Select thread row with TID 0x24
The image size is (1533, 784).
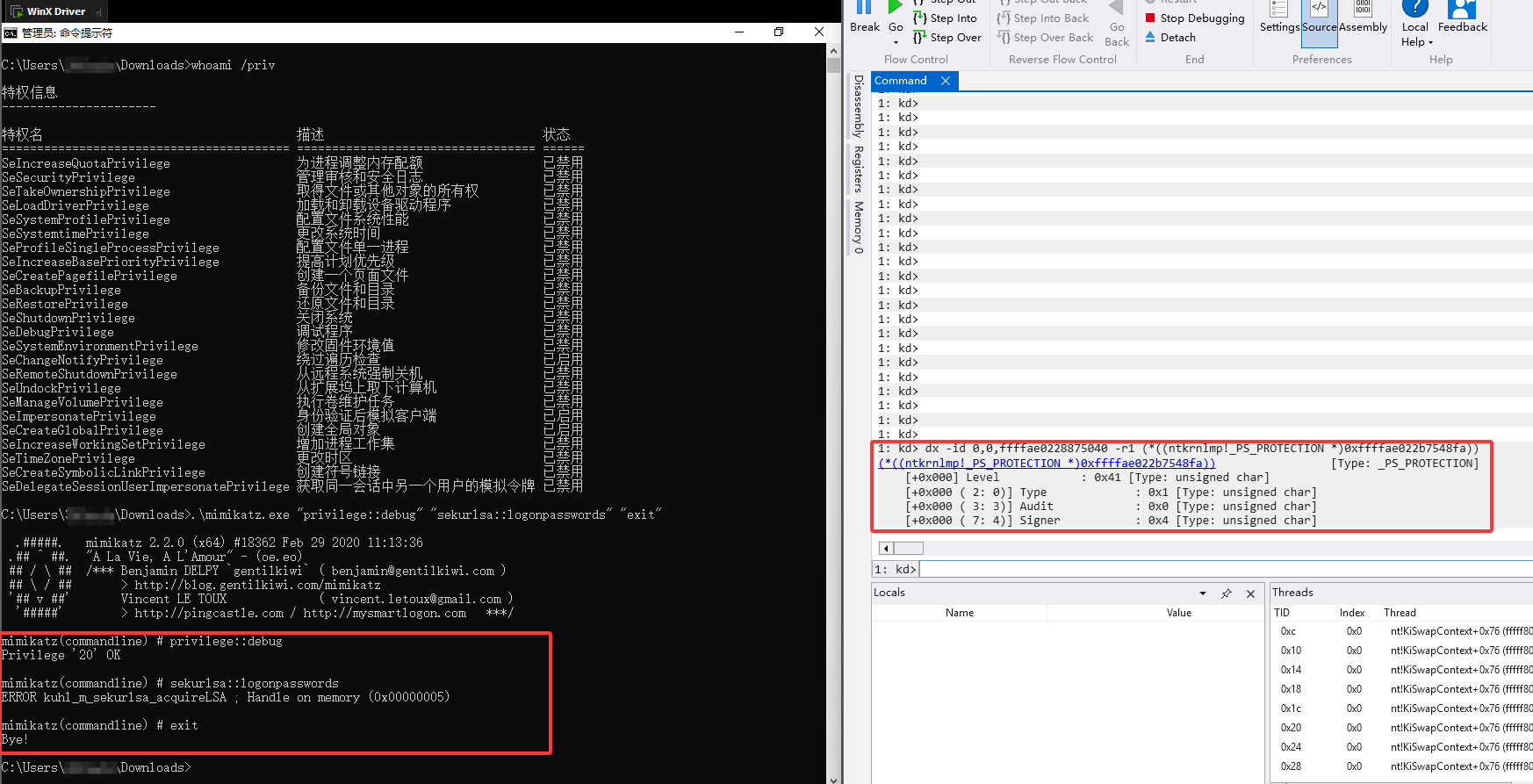coord(1402,747)
